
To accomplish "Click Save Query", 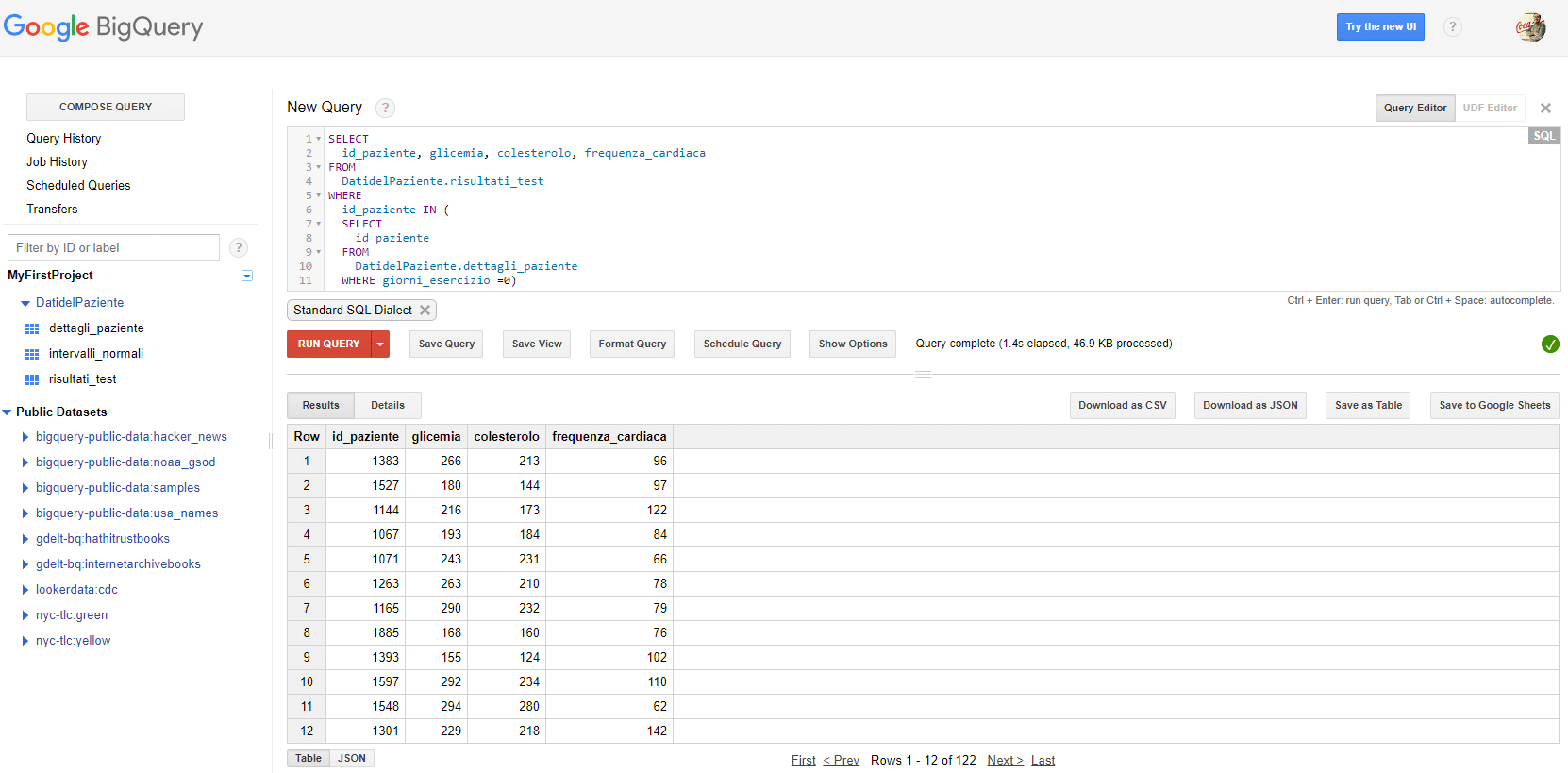I will tap(446, 344).
